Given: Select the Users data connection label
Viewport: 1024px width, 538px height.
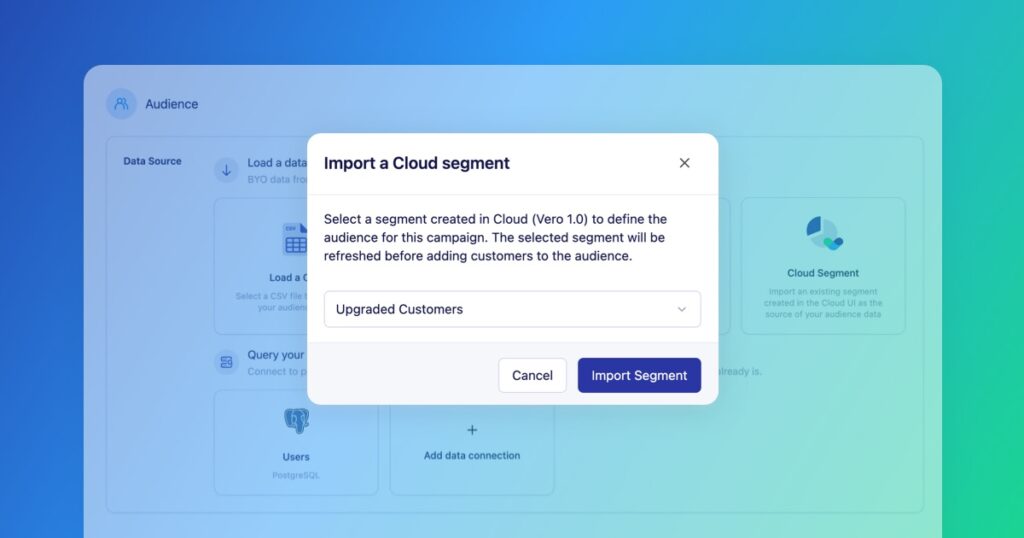Looking at the screenshot, I should click(x=296, y=457).
